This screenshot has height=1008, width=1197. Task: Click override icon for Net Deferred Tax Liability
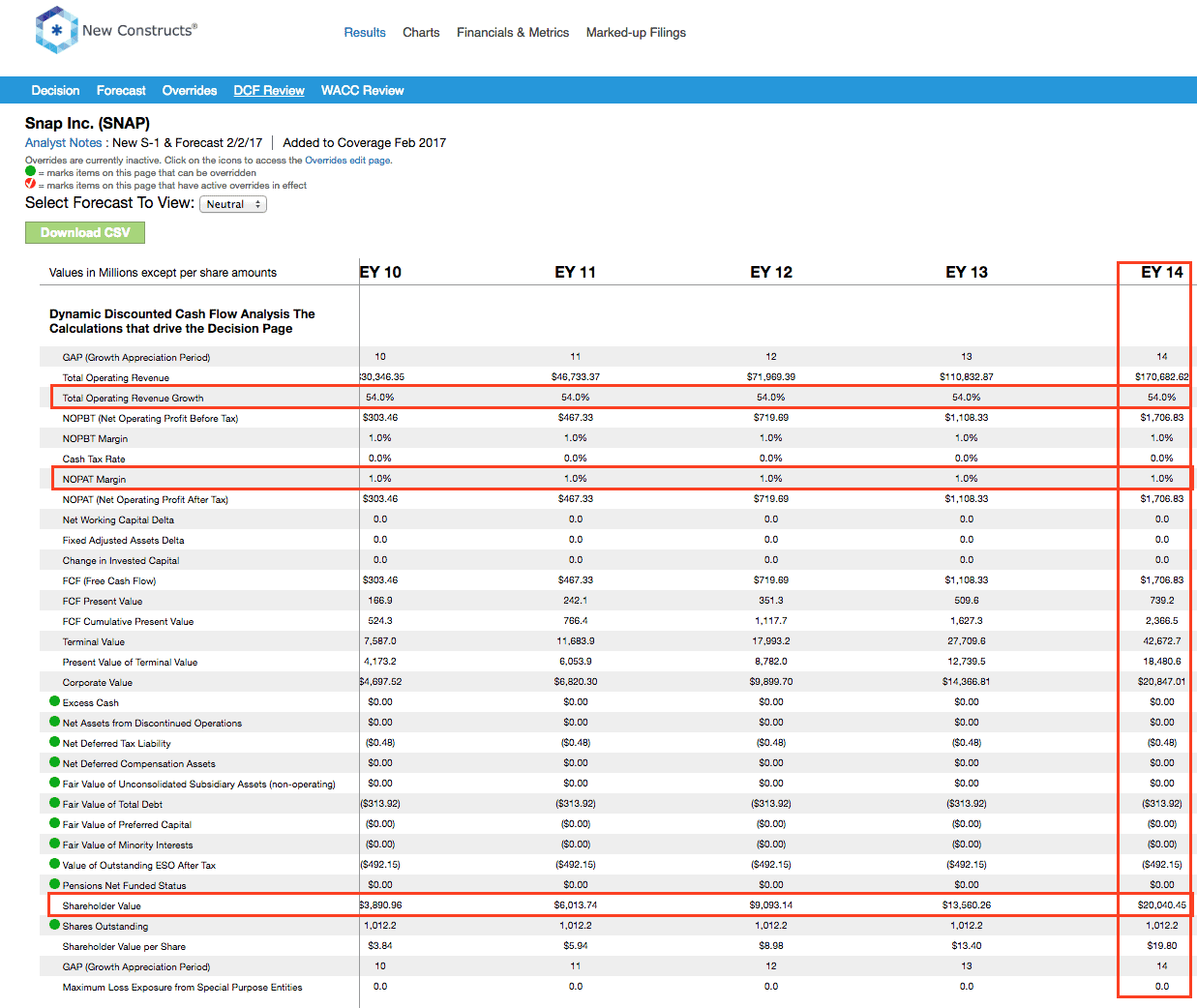click(x=55, y=742)
